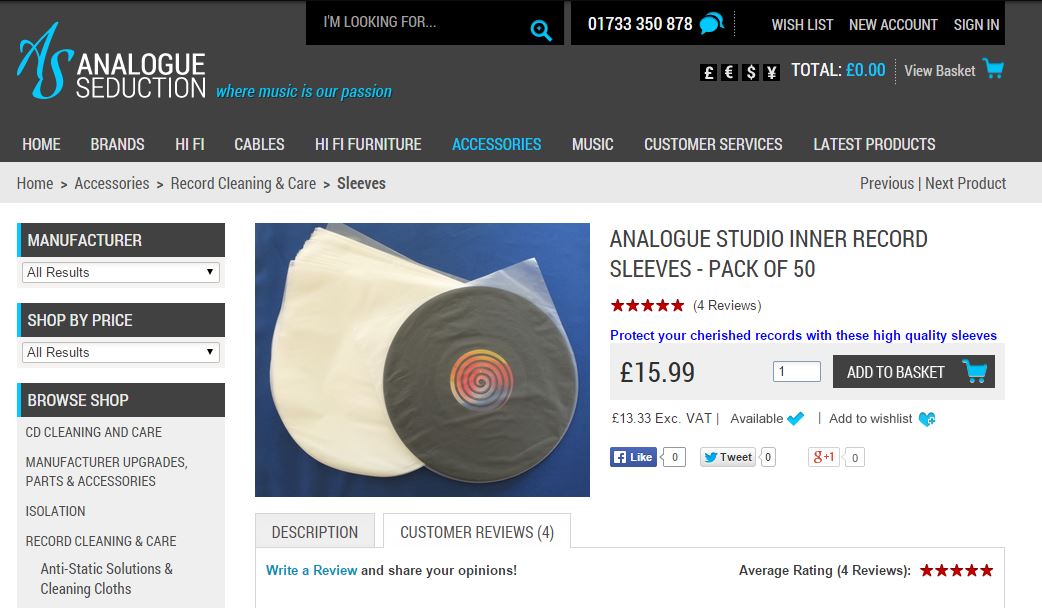Select the yen currency icon
This screenshot has height=608, width=1042.
coord(771,72)
